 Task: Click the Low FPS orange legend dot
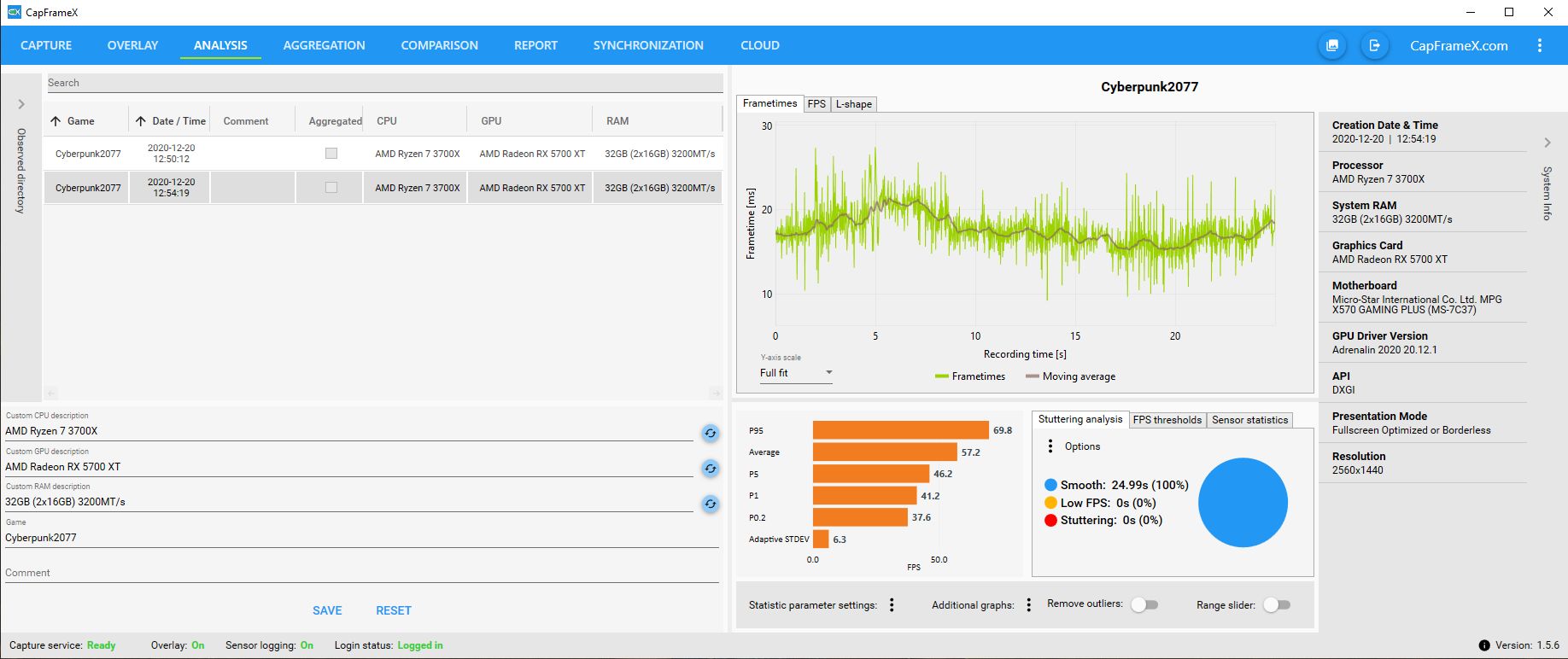1050,503
